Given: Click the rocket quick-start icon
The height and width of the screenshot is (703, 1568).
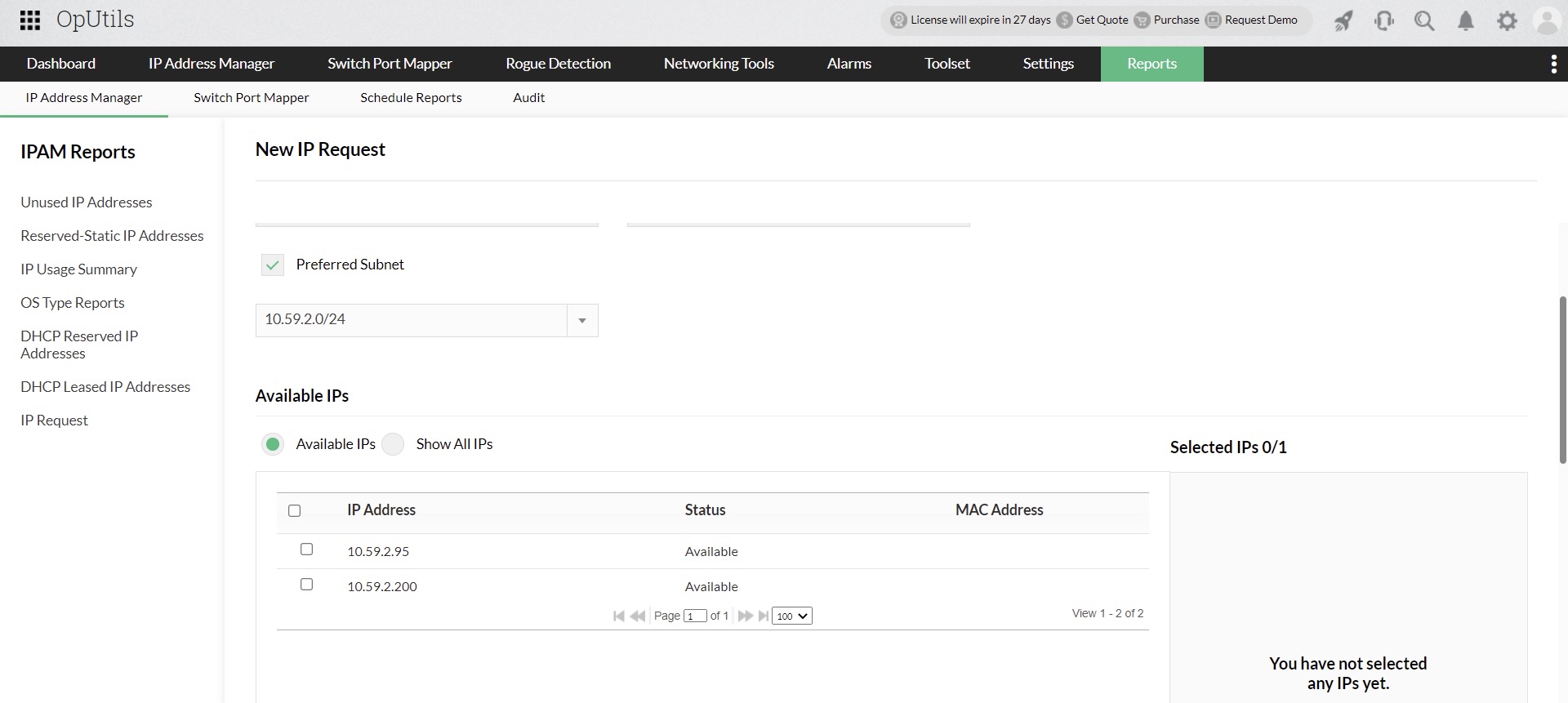Looking at the screenshot, I should click(1343, 20).
